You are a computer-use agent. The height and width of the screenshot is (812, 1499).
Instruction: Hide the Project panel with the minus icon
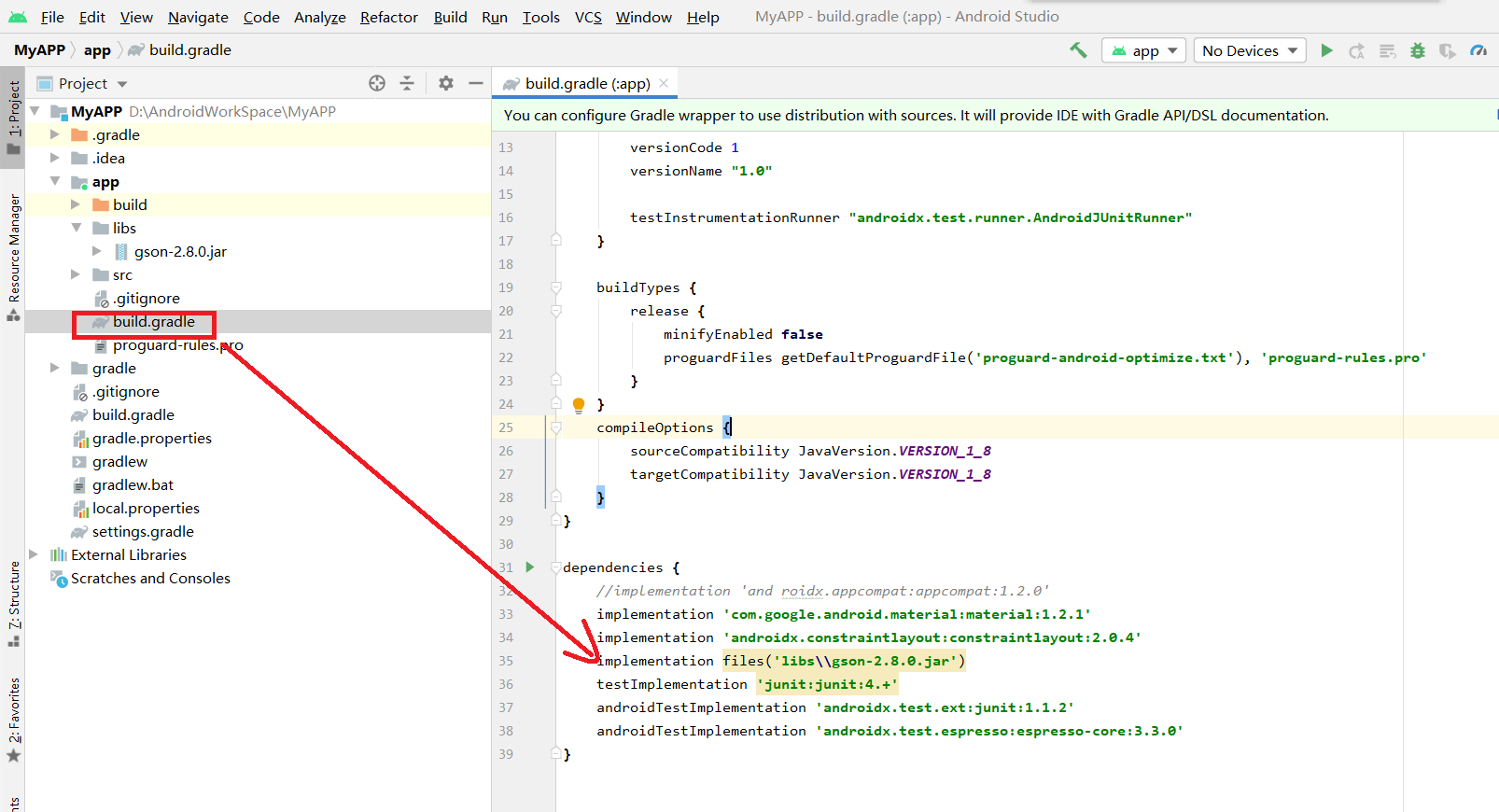[476, 83]
